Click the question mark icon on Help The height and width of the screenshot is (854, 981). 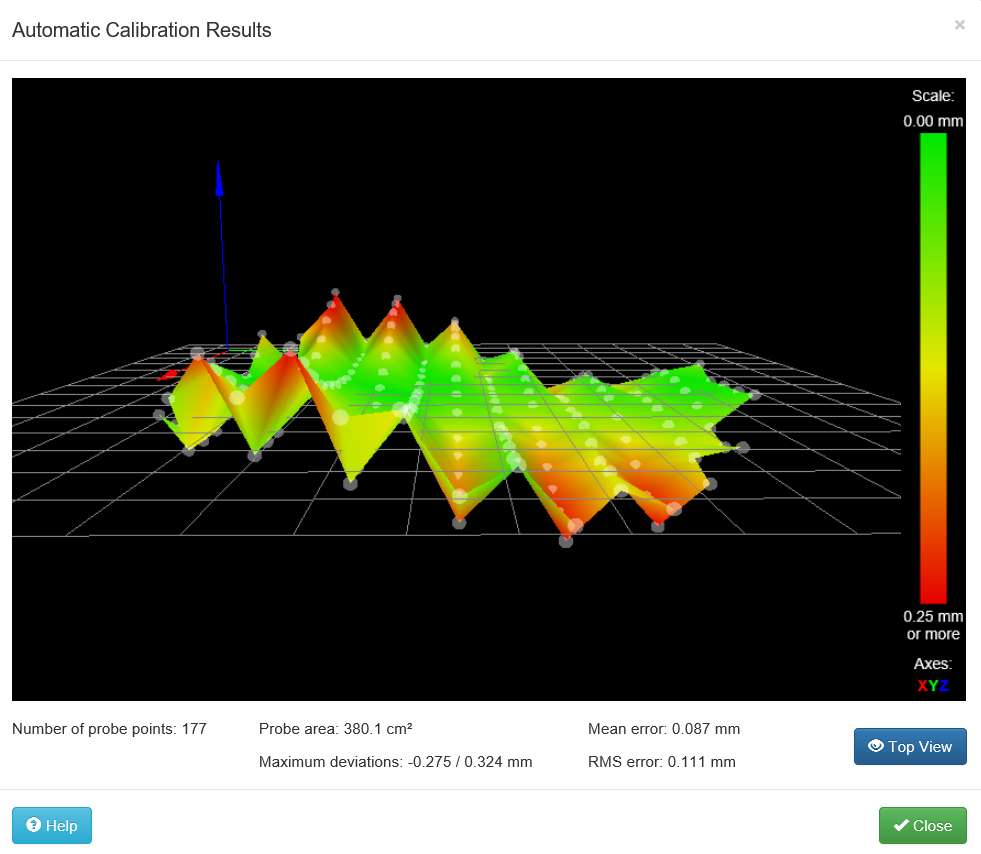pos(34,825)
